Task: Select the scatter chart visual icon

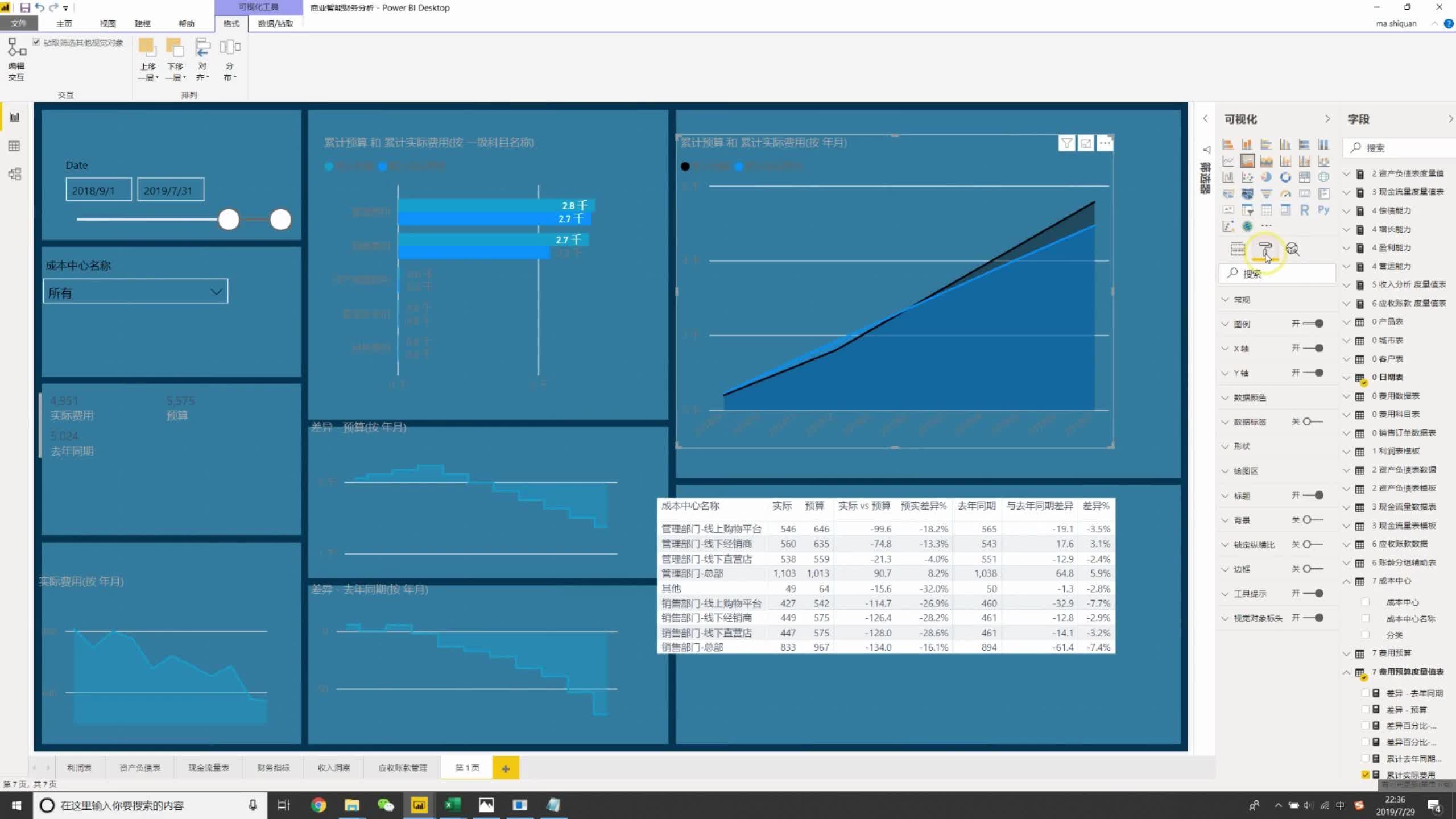Action: 1247,177
